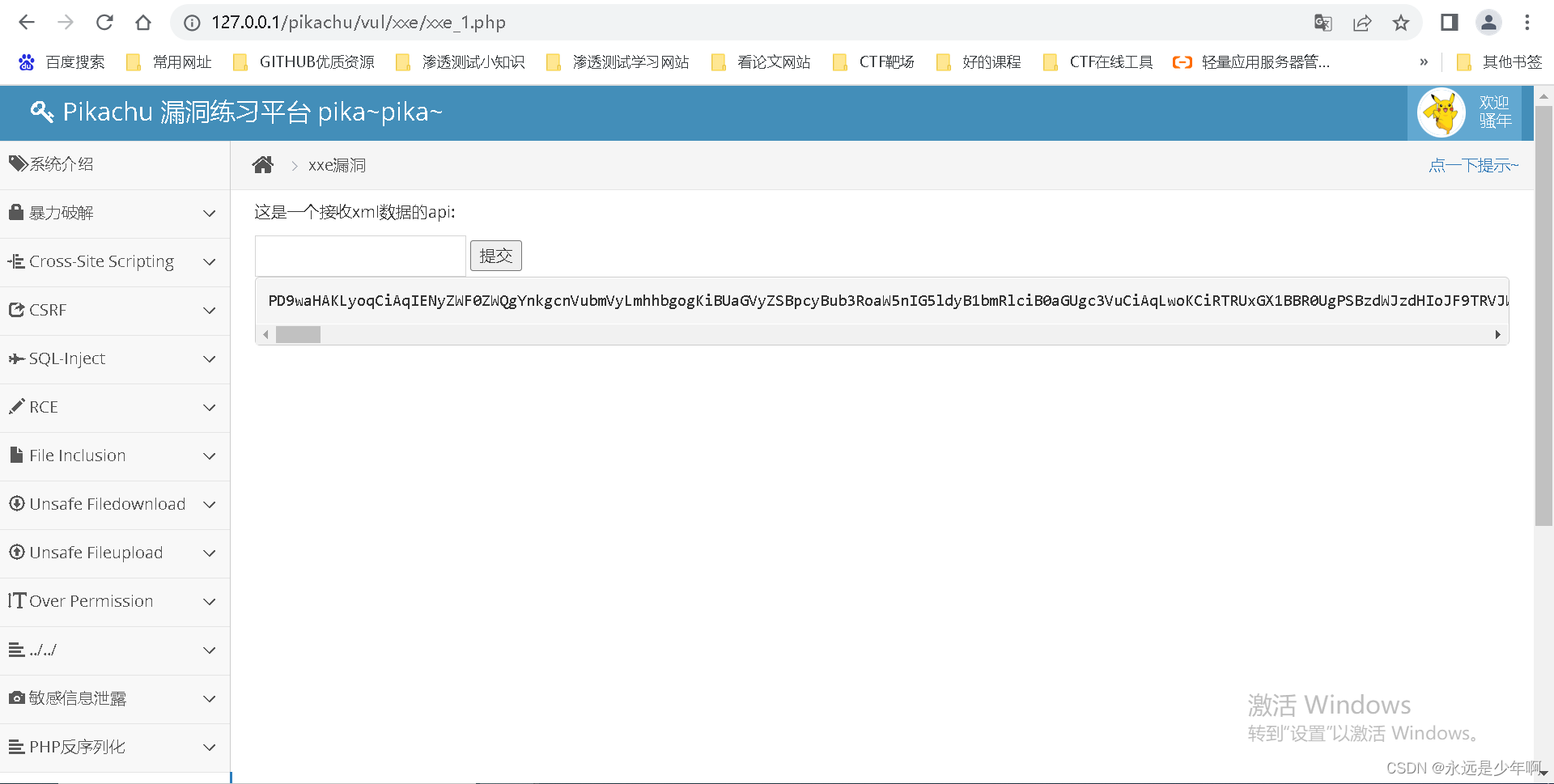This screenshot has width=1554, height=784.
Task: Click the File Inclusion file icon
Action: pos(16,455)
